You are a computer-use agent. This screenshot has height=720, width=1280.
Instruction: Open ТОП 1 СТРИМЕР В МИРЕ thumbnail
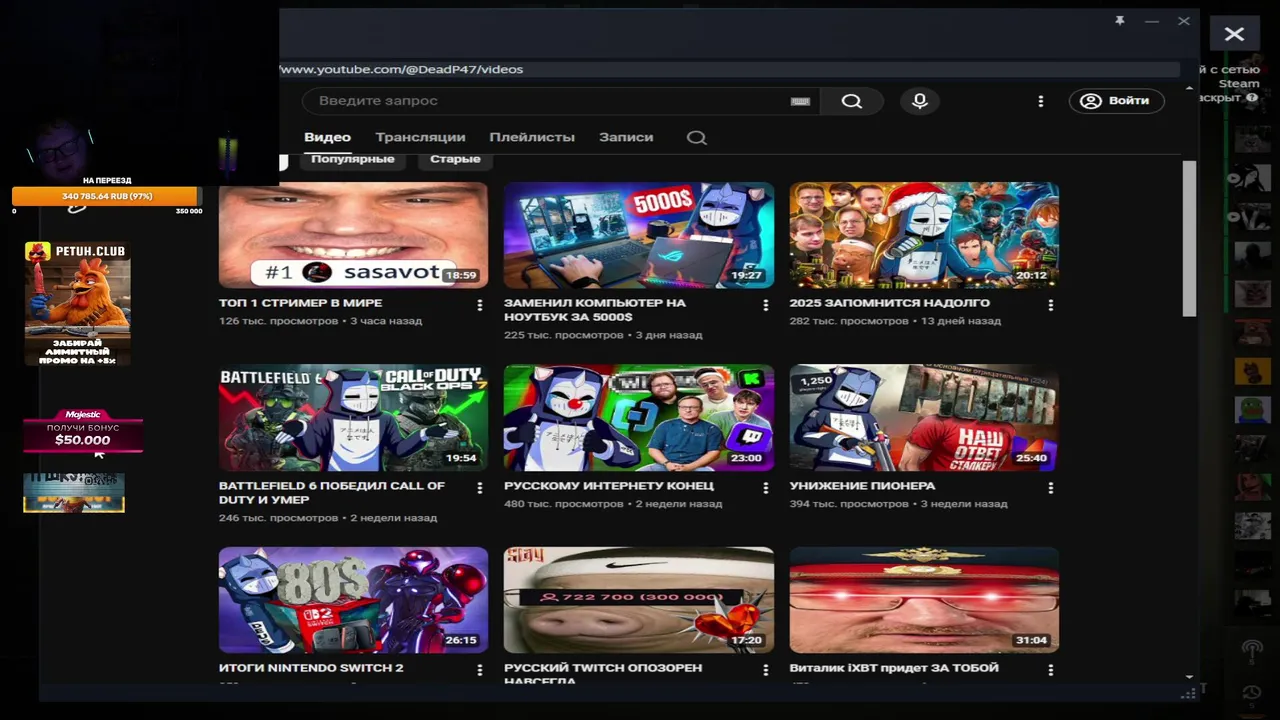pyautogui.click(x=353, y=235)
